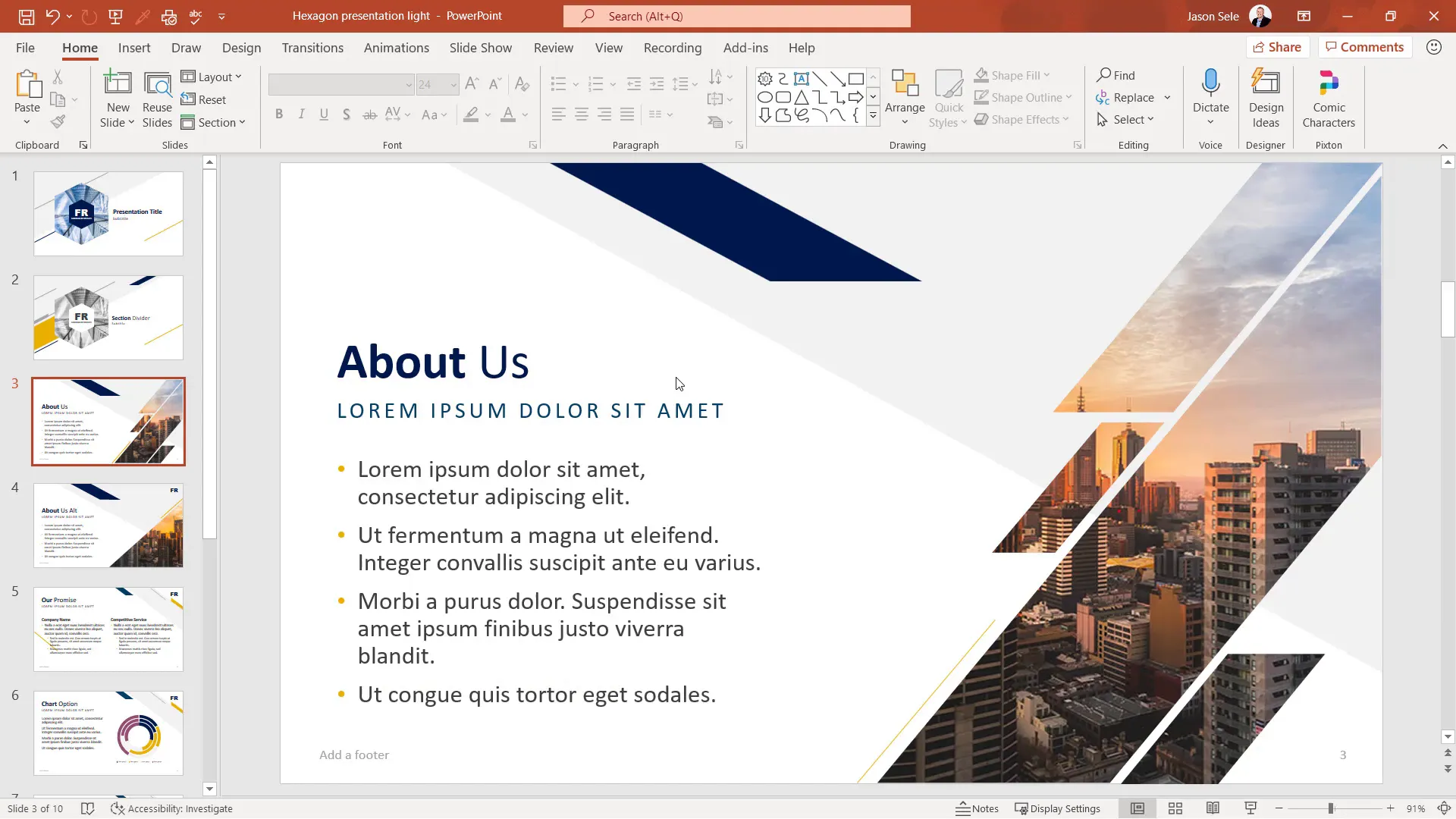Open Display Settings in status bar

pyautogui.click(x=1057, y=808)
